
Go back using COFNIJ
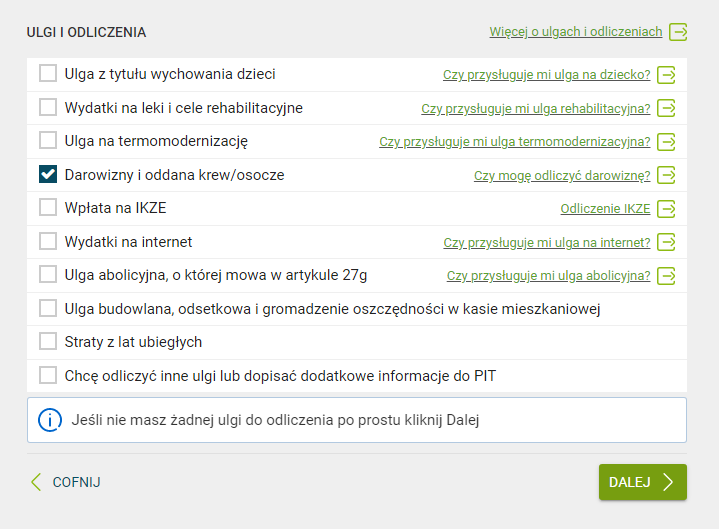click(x=66, y=482)
